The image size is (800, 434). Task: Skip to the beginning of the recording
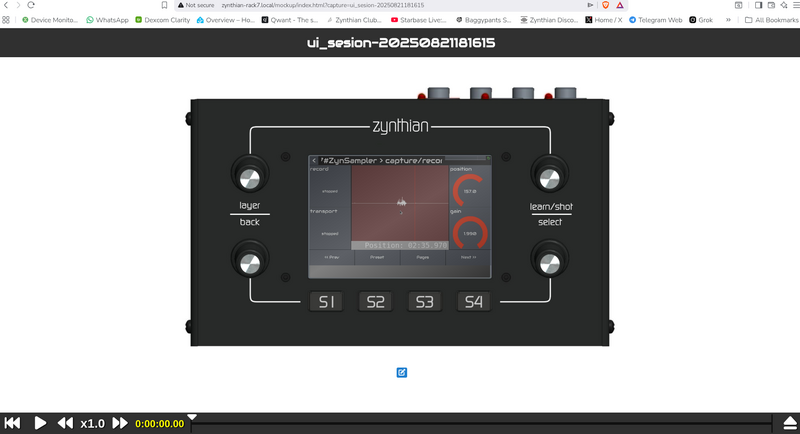click(12, 423)
